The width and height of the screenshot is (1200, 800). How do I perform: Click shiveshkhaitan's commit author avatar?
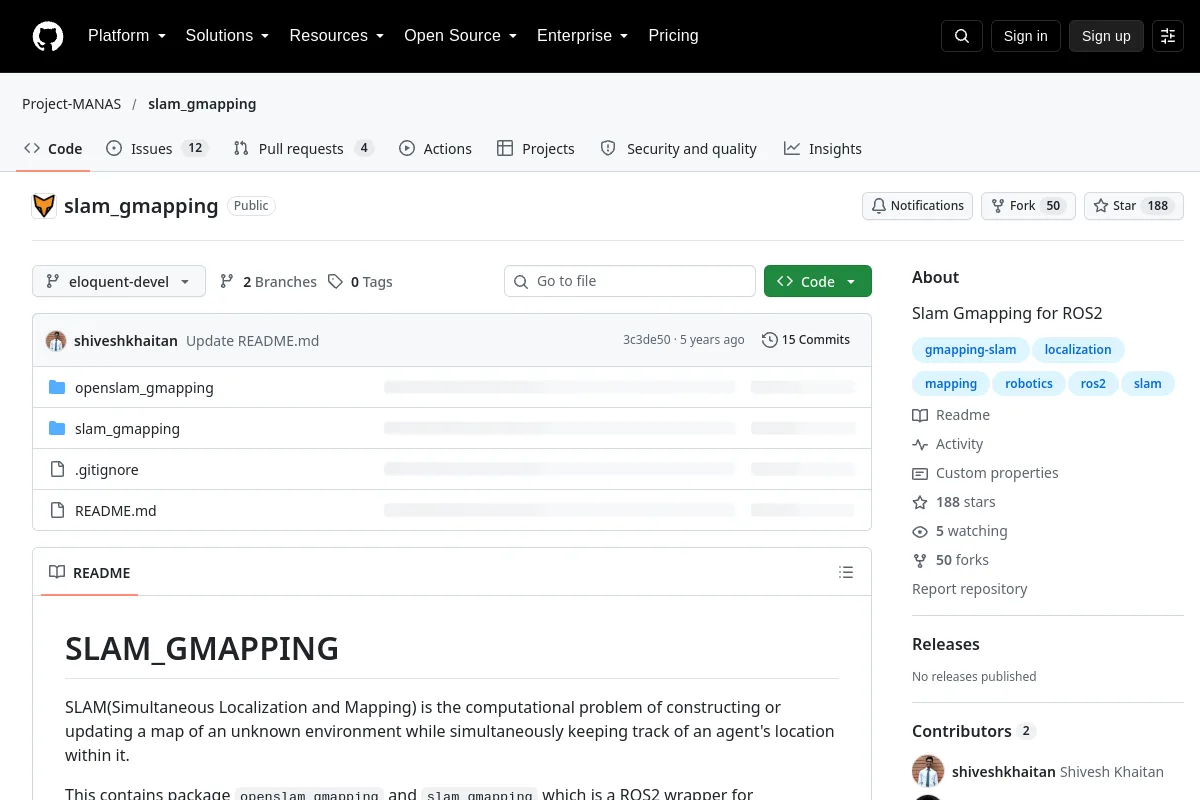pyautogui.click(x=56, y=340)
